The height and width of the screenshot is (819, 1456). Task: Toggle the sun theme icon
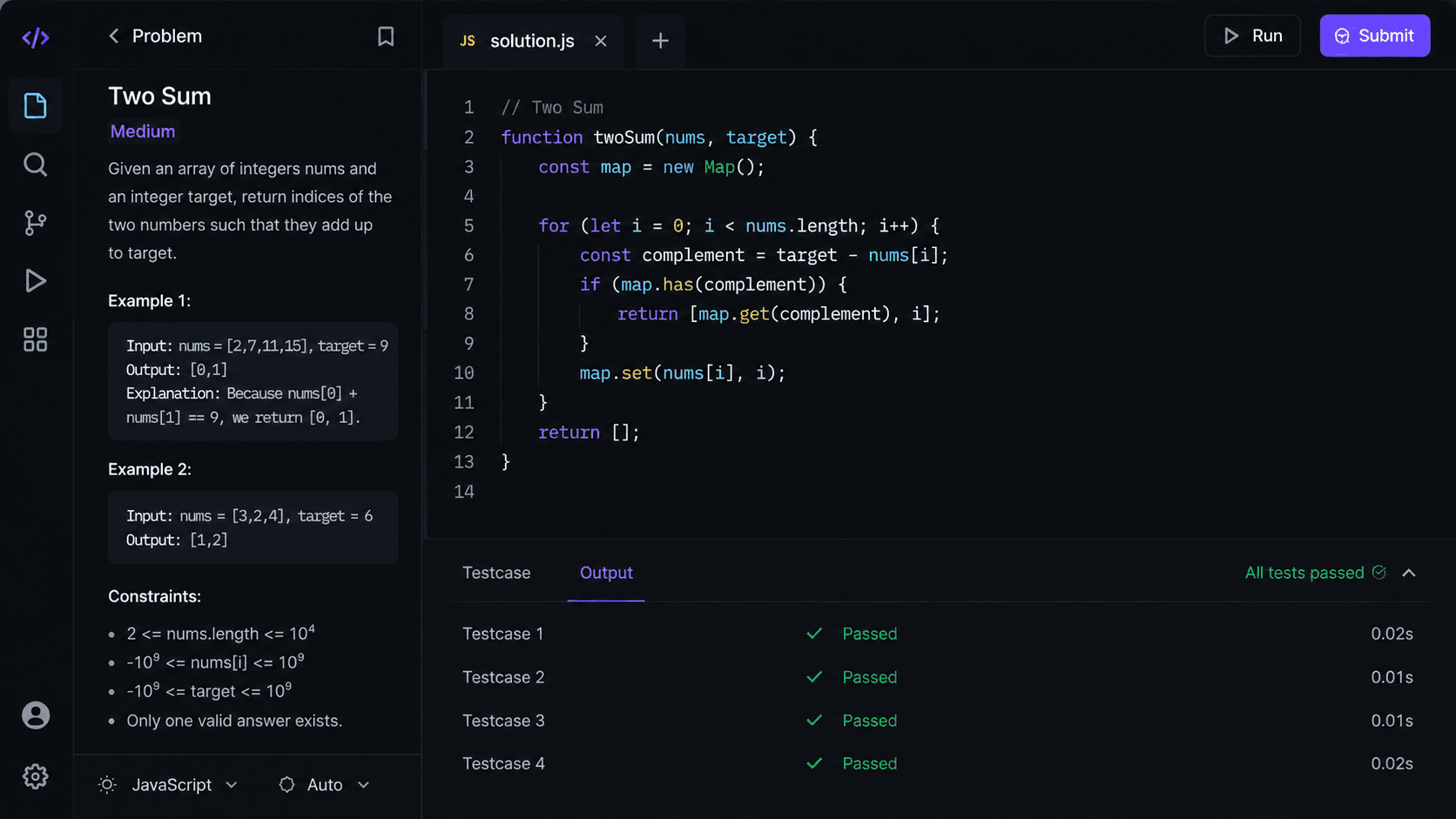click(x=107, y=785)
